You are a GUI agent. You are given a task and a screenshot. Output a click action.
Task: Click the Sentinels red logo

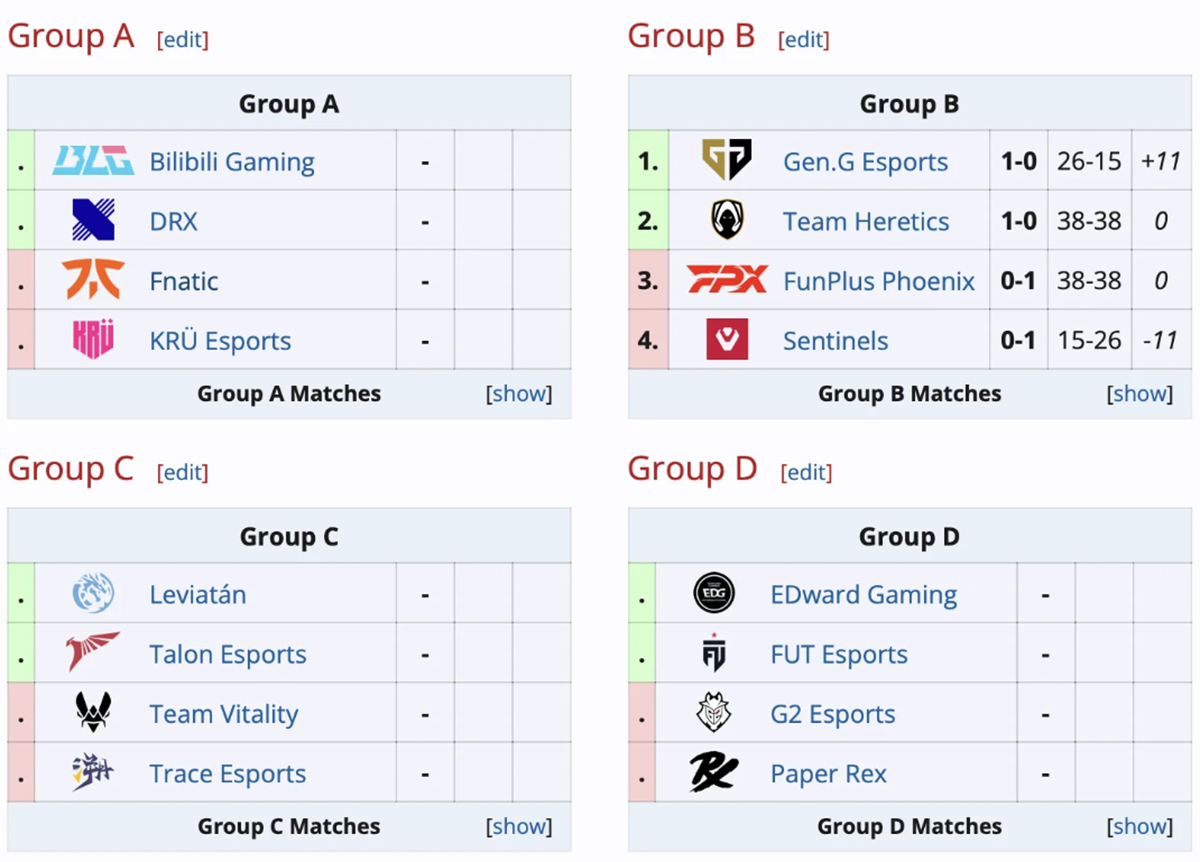[x=726, y=340]
